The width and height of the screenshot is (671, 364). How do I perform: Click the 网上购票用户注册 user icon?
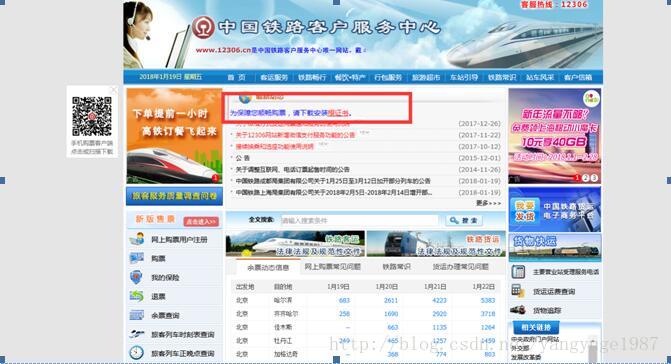click(x=137, y=239)
